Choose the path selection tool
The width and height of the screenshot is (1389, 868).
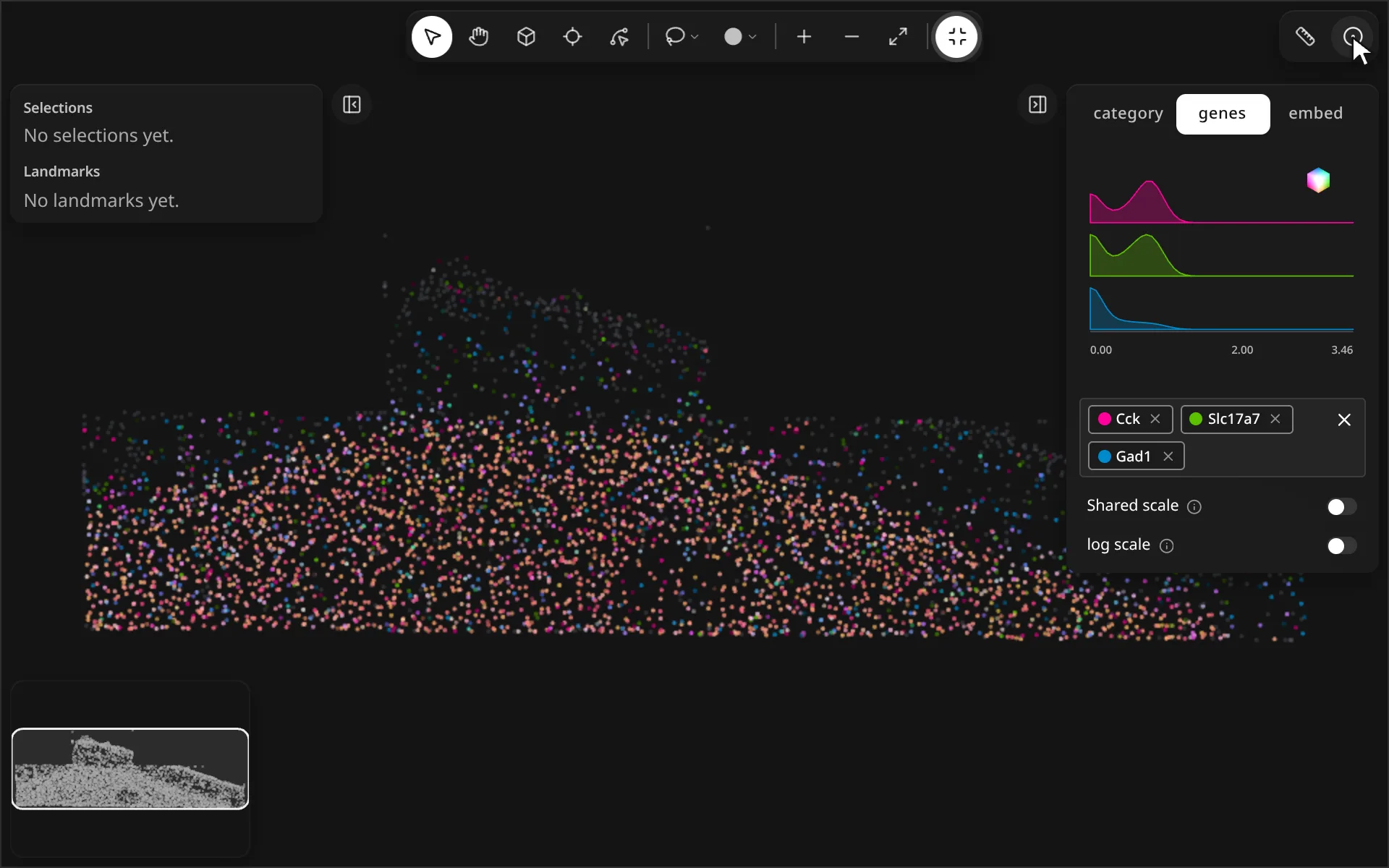point(619,37)
